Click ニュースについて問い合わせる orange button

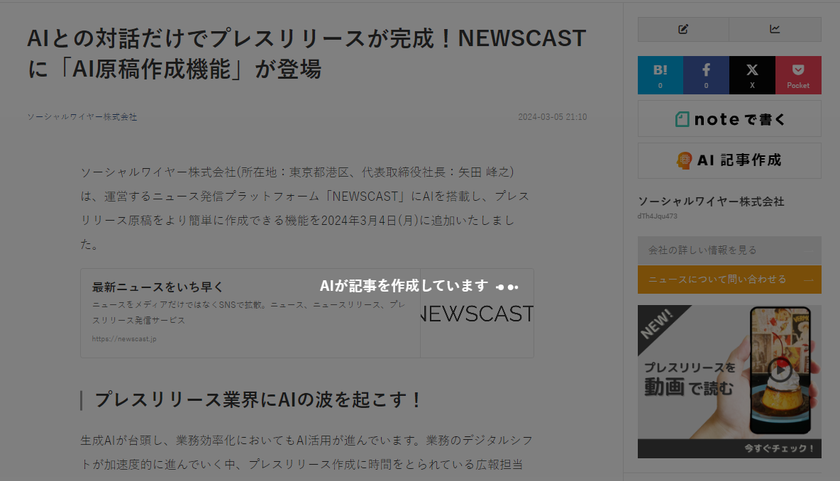point(729,280)
